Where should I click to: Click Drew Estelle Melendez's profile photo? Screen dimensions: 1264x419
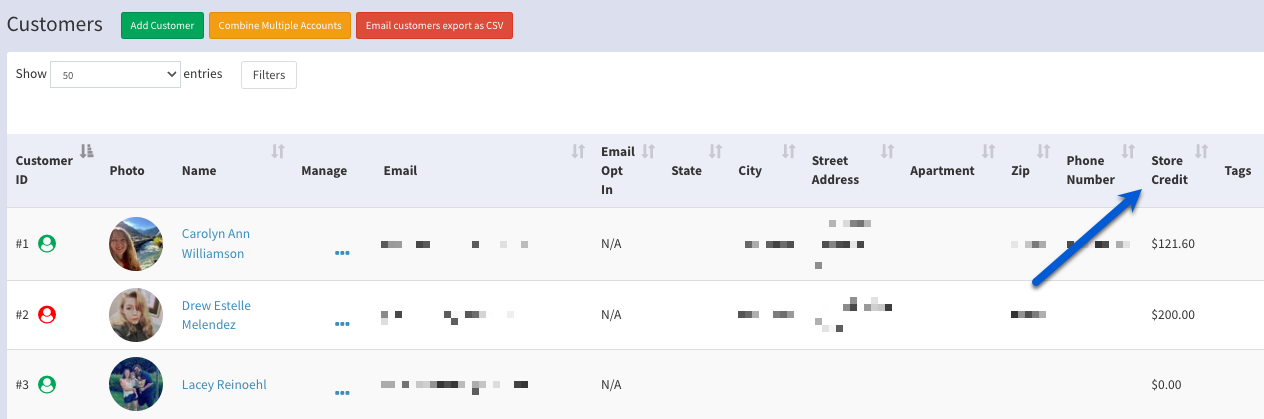pos(136,315)
